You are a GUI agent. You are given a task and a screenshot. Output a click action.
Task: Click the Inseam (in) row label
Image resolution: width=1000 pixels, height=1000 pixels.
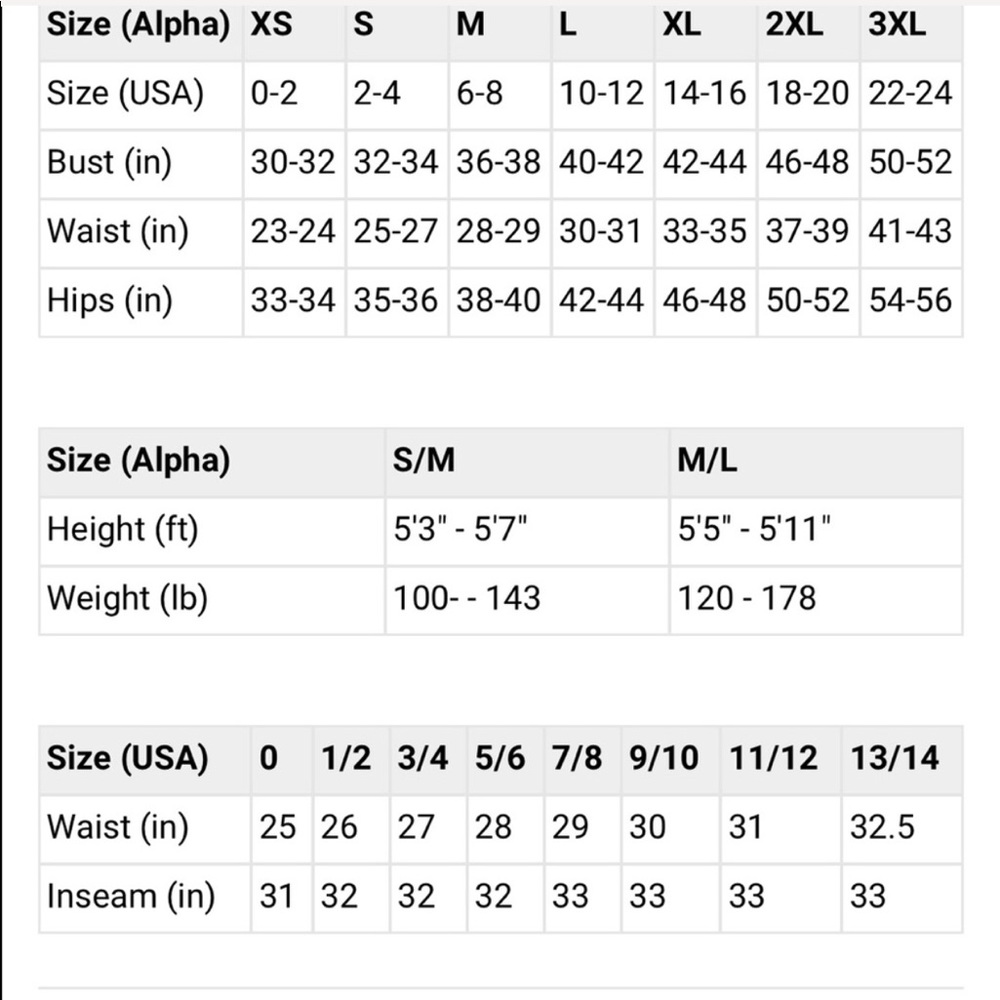(131, 896)
